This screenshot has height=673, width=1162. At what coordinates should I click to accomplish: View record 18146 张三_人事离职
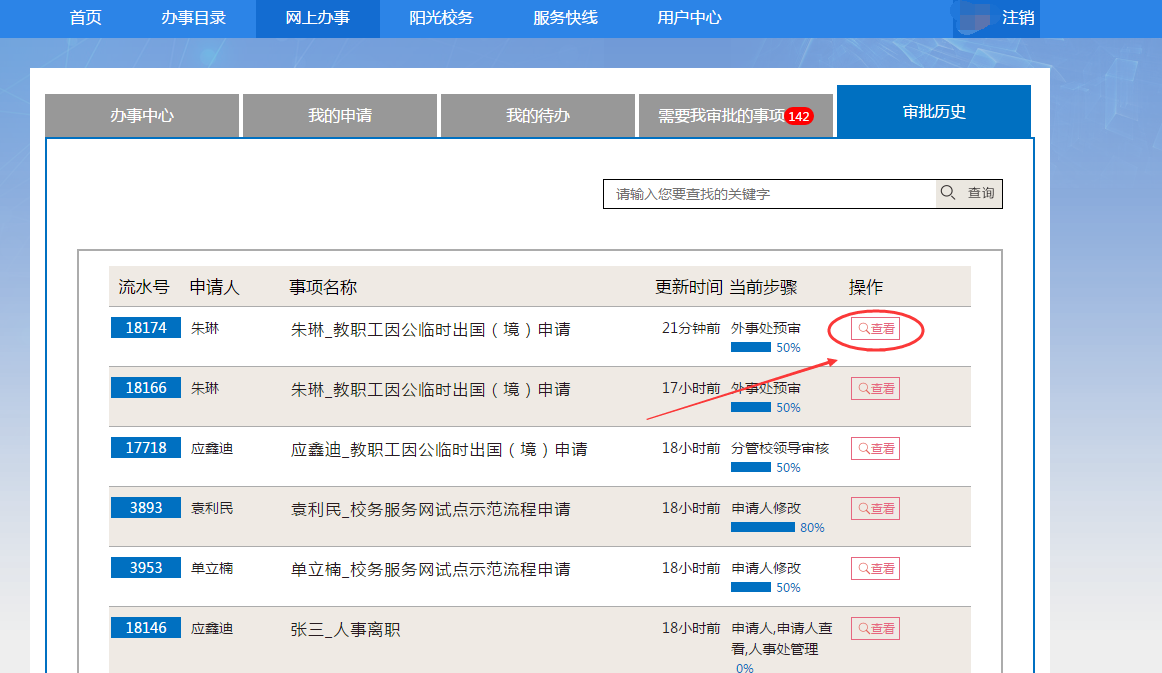[875, 629]
